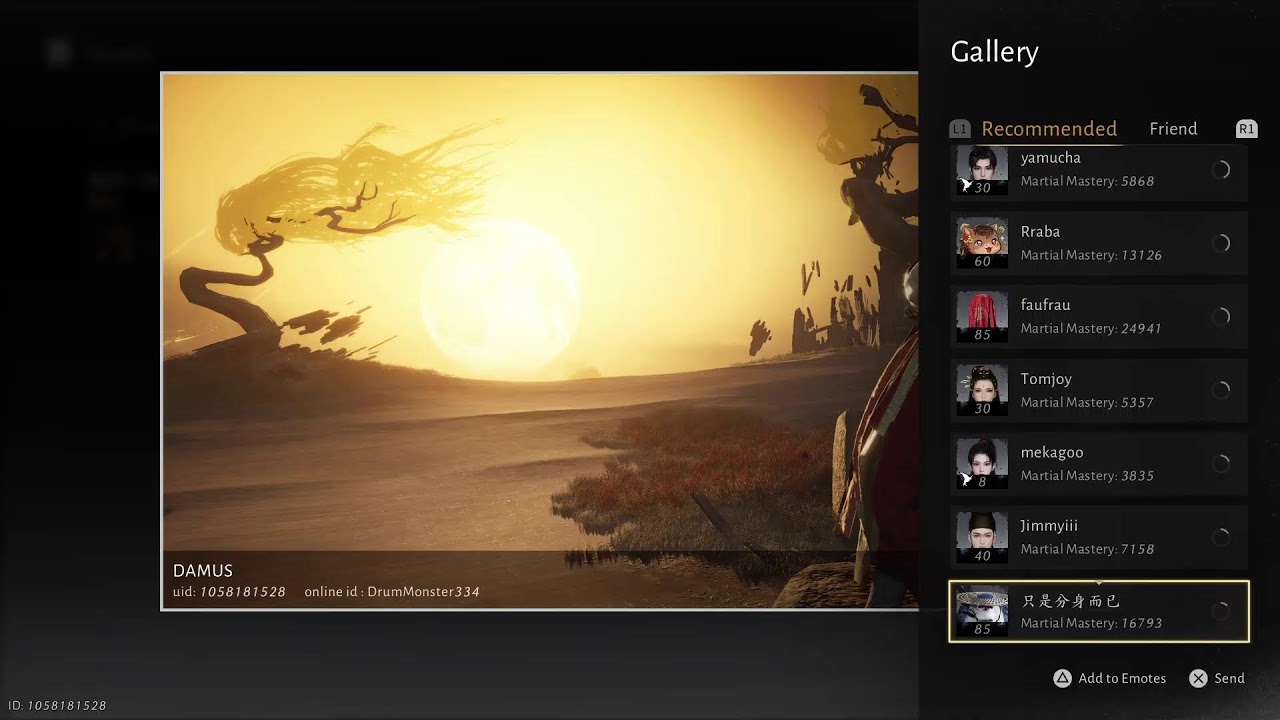1280x720 pixels.
Task: Click Add to Emotes label
Action: 1122,678
